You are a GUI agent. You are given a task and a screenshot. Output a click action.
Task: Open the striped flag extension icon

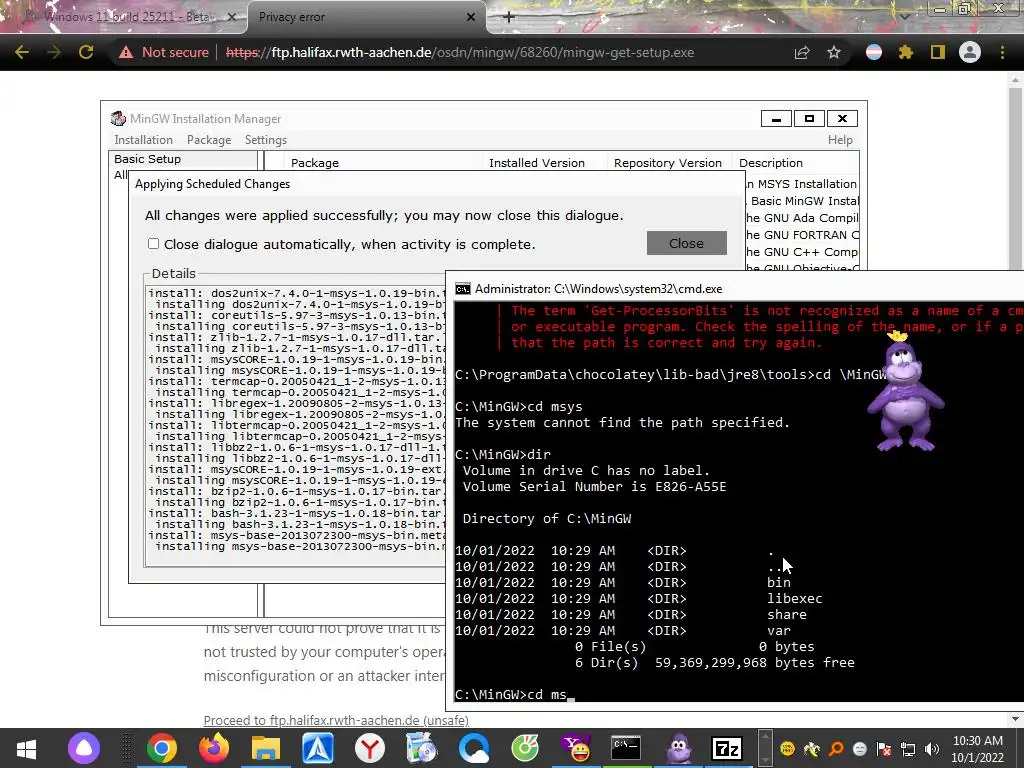click(874, 52)
